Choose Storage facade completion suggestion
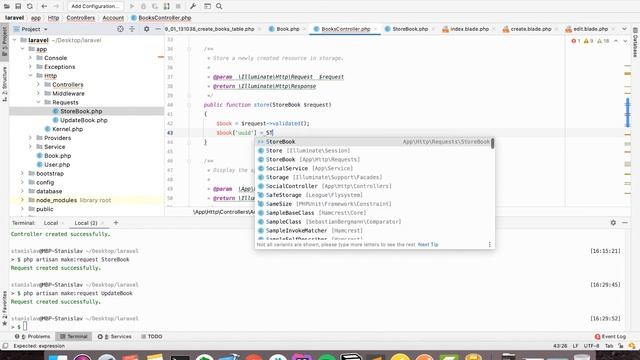The height and width of the screenshot is (360, 640). [374, 177]
